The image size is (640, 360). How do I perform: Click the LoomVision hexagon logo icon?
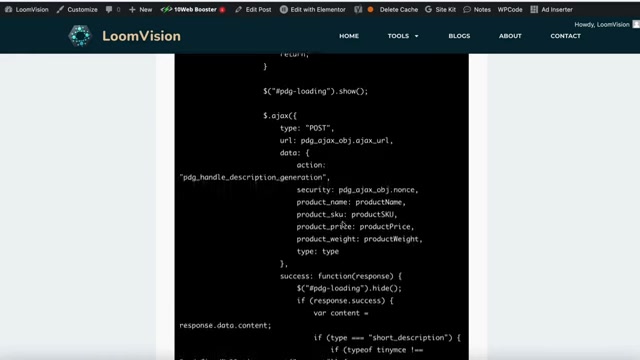tap(80, 36)
